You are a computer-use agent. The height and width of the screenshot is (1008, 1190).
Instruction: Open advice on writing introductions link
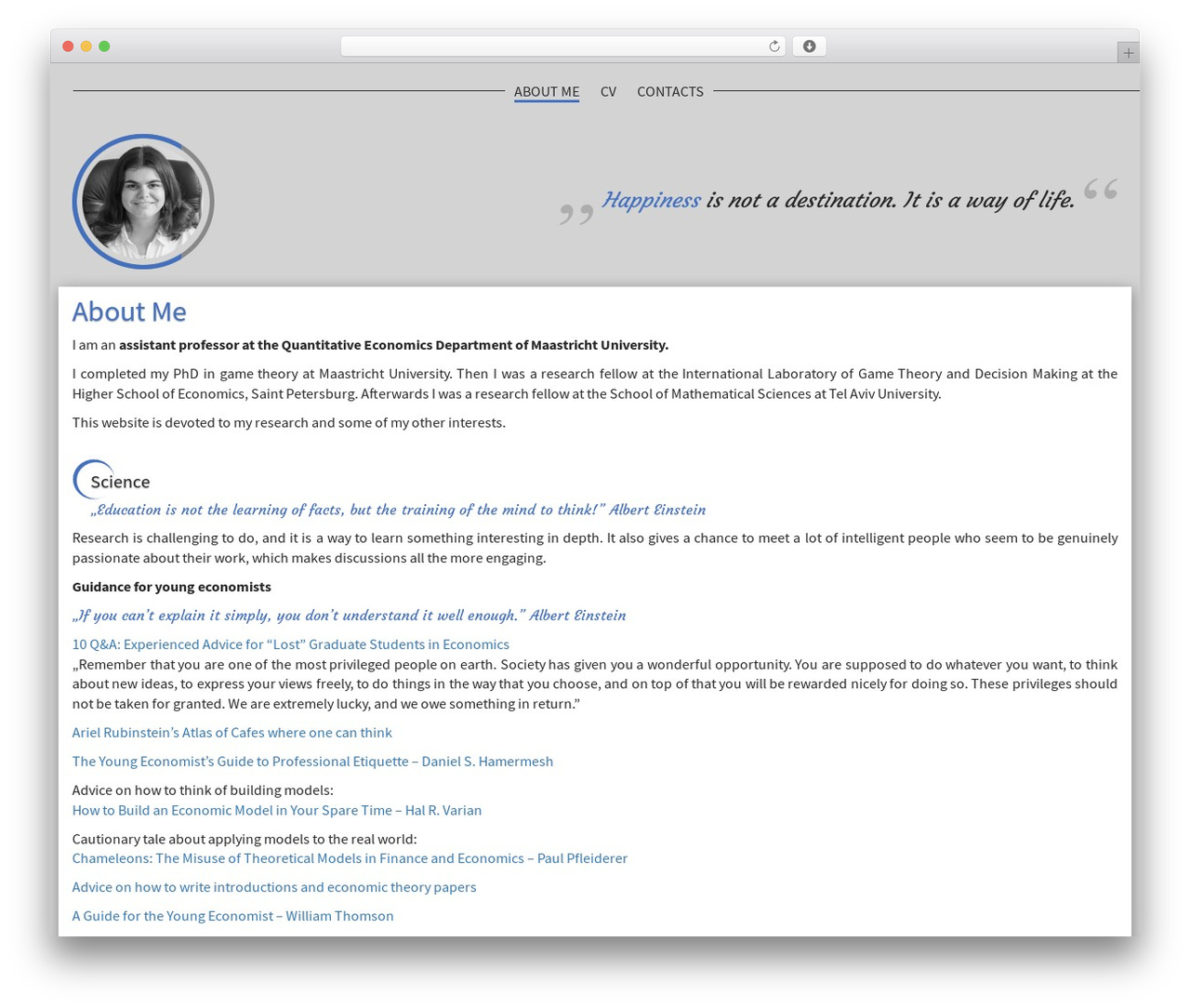[x=274, y=887]
